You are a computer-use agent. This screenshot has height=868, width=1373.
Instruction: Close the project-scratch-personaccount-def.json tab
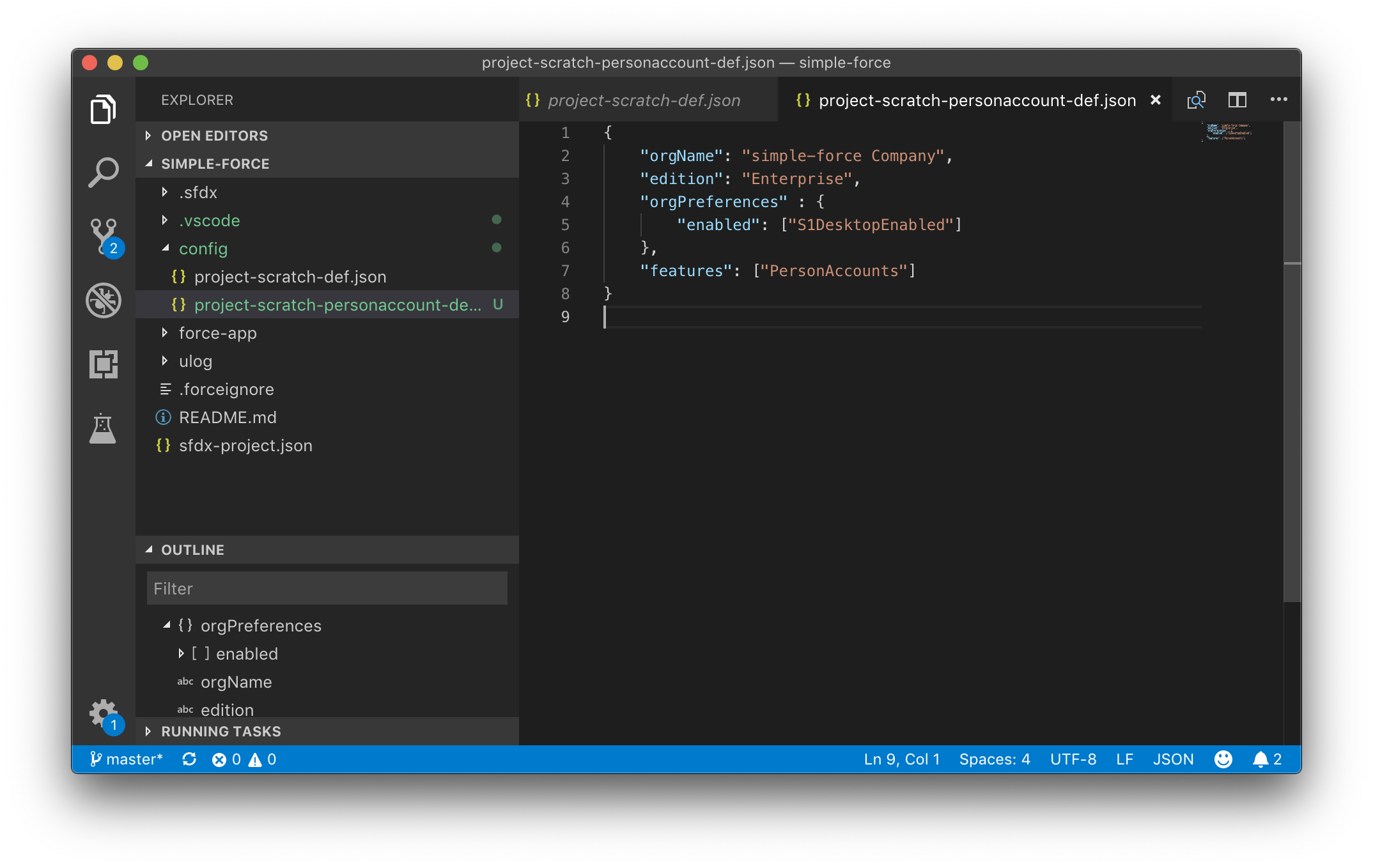pyautogui.click(x=1155, y=100)
